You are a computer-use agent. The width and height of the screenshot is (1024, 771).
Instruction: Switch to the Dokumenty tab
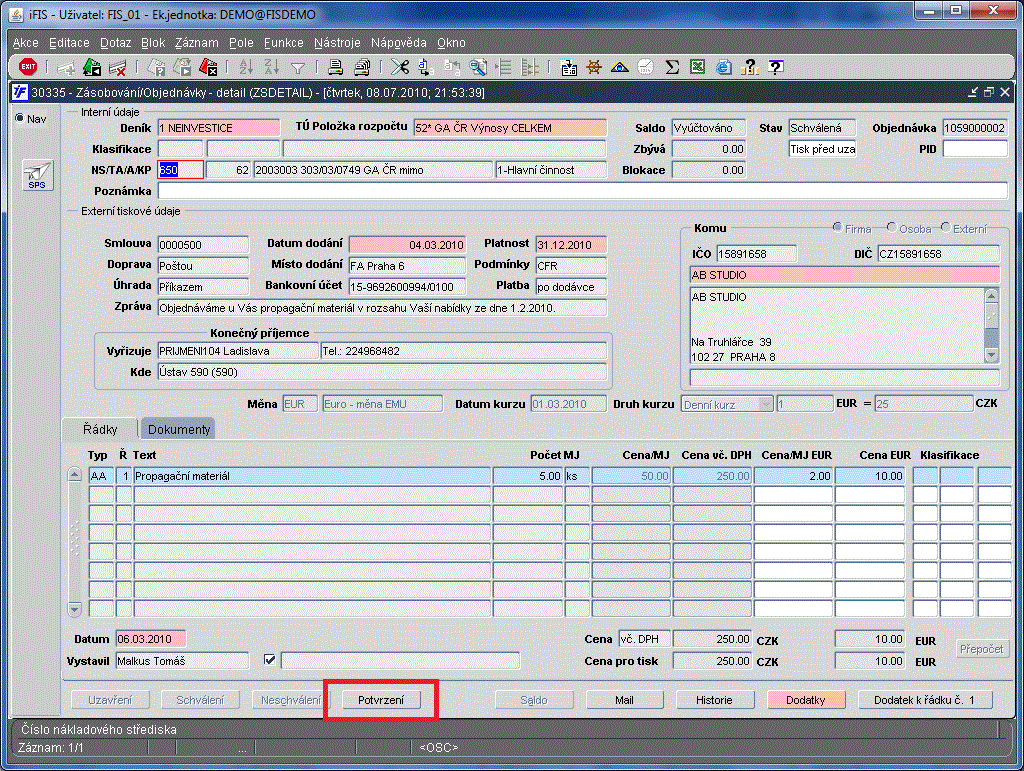(179, 429)
